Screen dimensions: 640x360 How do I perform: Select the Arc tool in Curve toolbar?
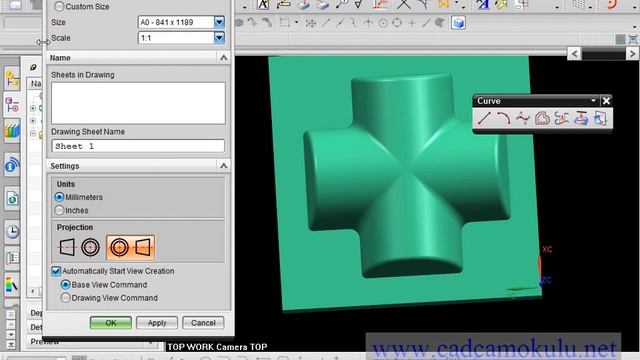pyautogui.click(x=503, y=119)
